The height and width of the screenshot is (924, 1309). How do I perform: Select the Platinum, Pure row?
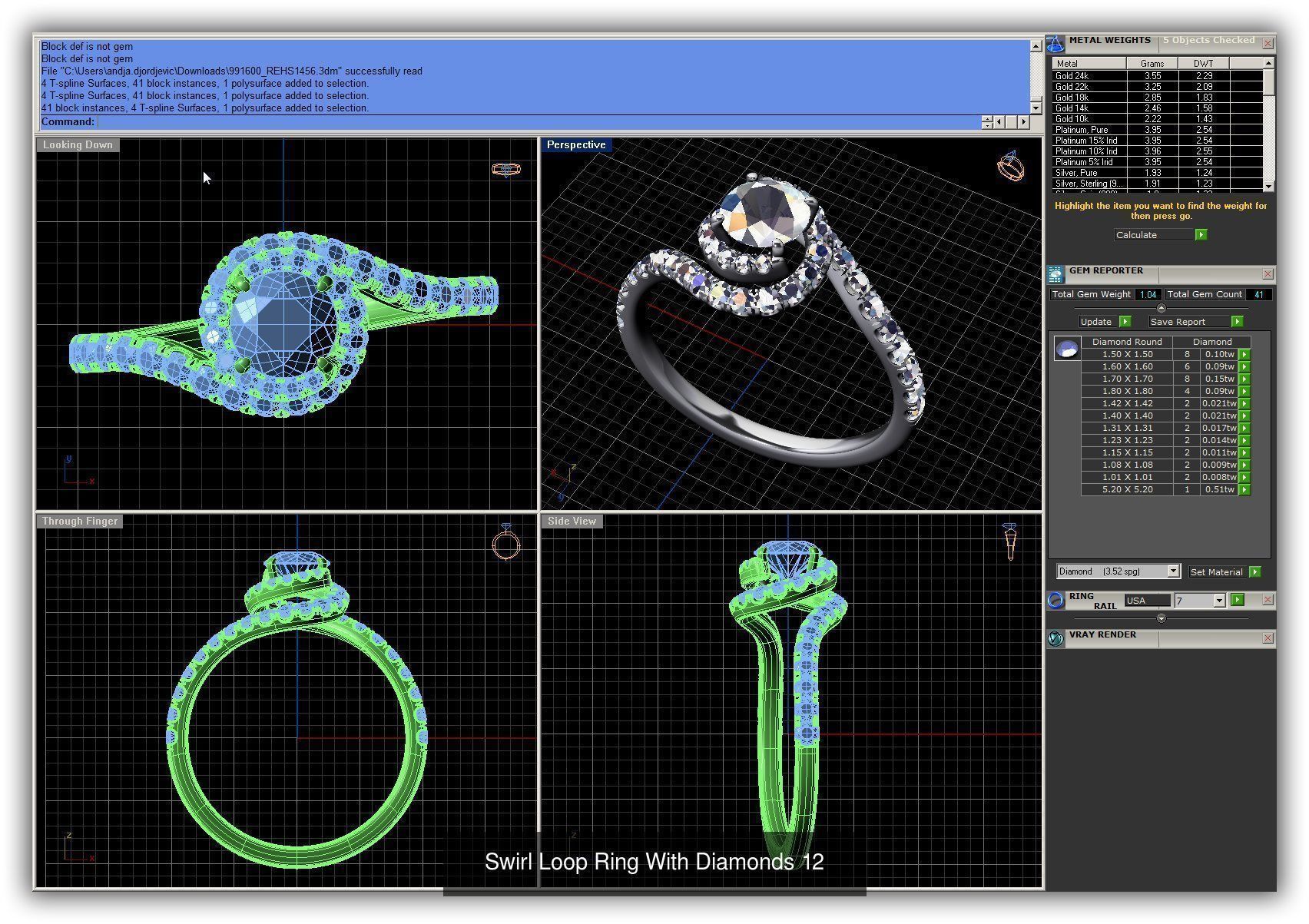(x=1157, y=130)
